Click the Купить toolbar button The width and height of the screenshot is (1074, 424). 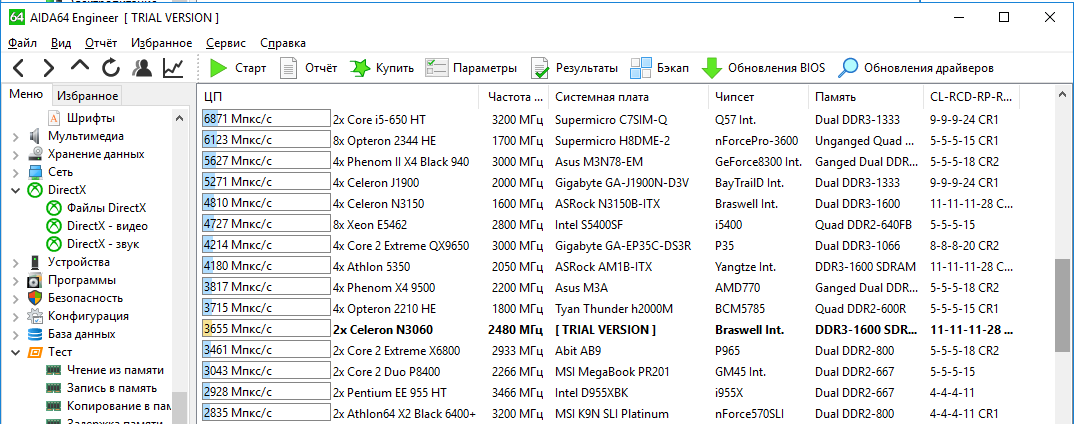(382, 68)
